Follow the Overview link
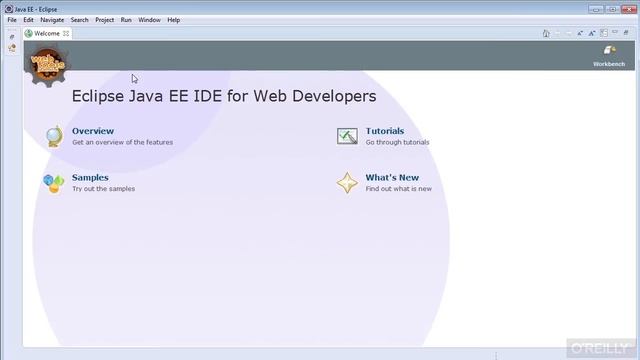 (x=93, y=131)
